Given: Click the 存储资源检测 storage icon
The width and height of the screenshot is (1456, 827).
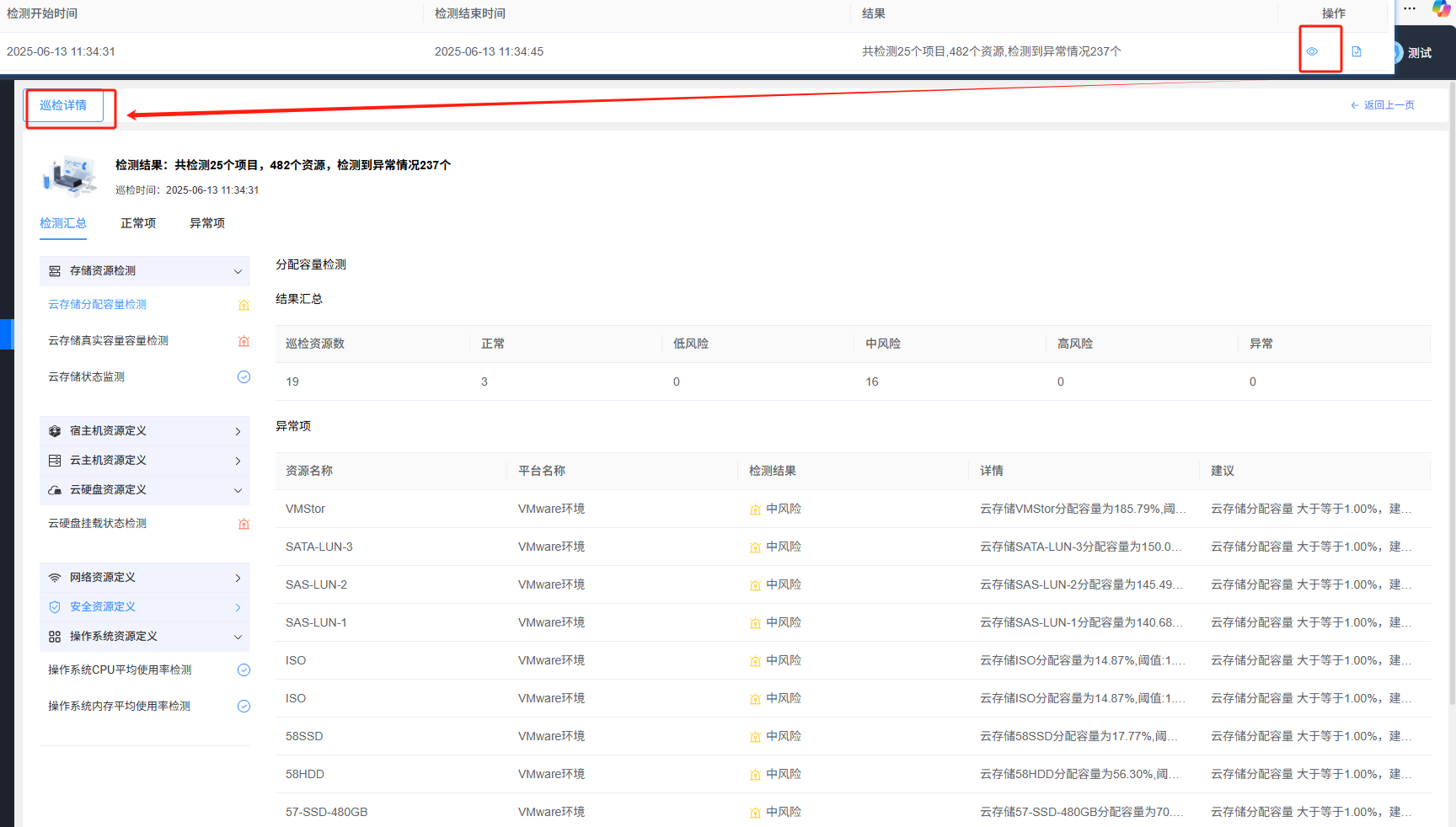Looking at the screenshot, I should tap(55, 271).
